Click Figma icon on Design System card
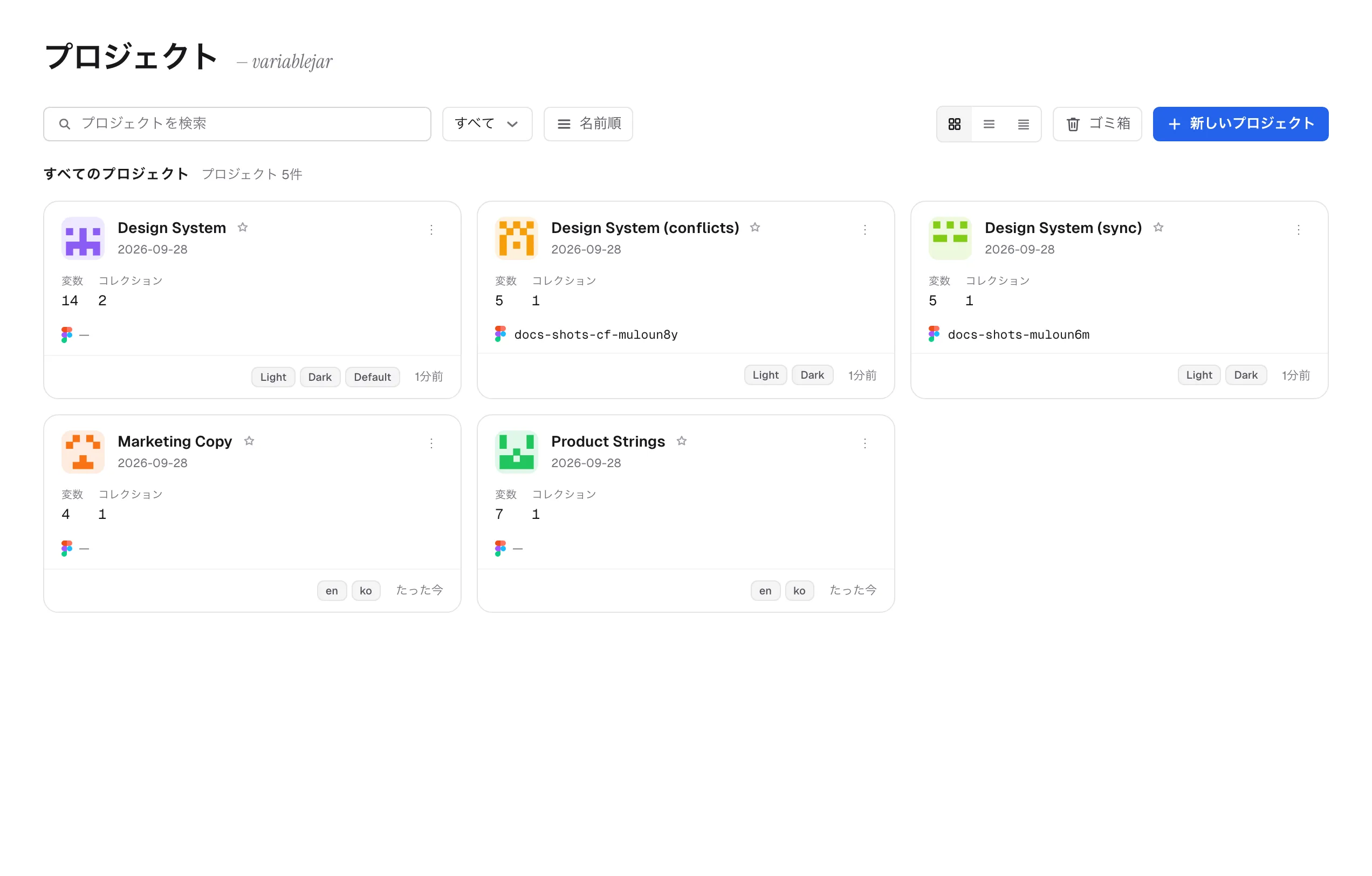 point(67,334)
